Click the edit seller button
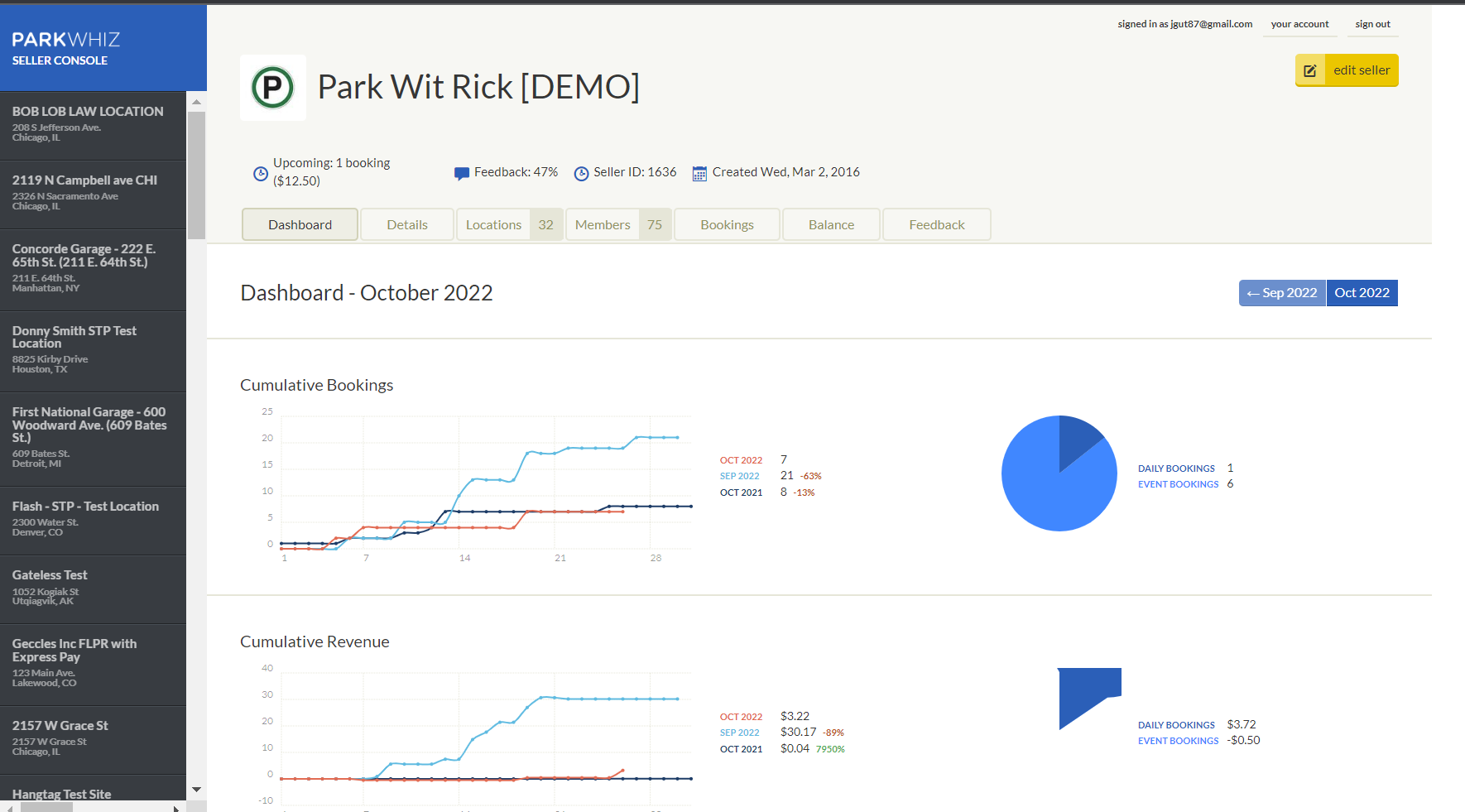The height and width of the screenshot is (812, 1465). point(1347,70)
